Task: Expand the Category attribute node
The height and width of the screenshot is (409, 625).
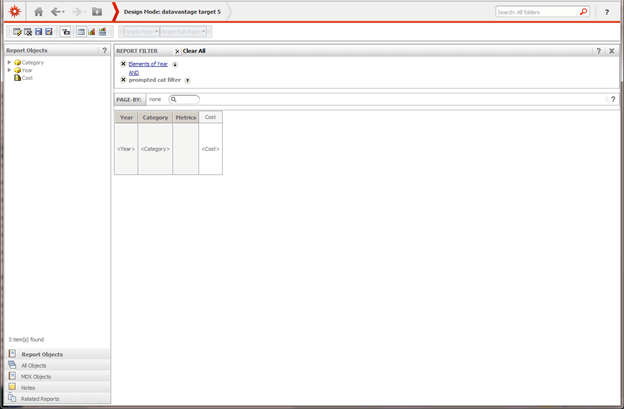Action: pos(9,62)
